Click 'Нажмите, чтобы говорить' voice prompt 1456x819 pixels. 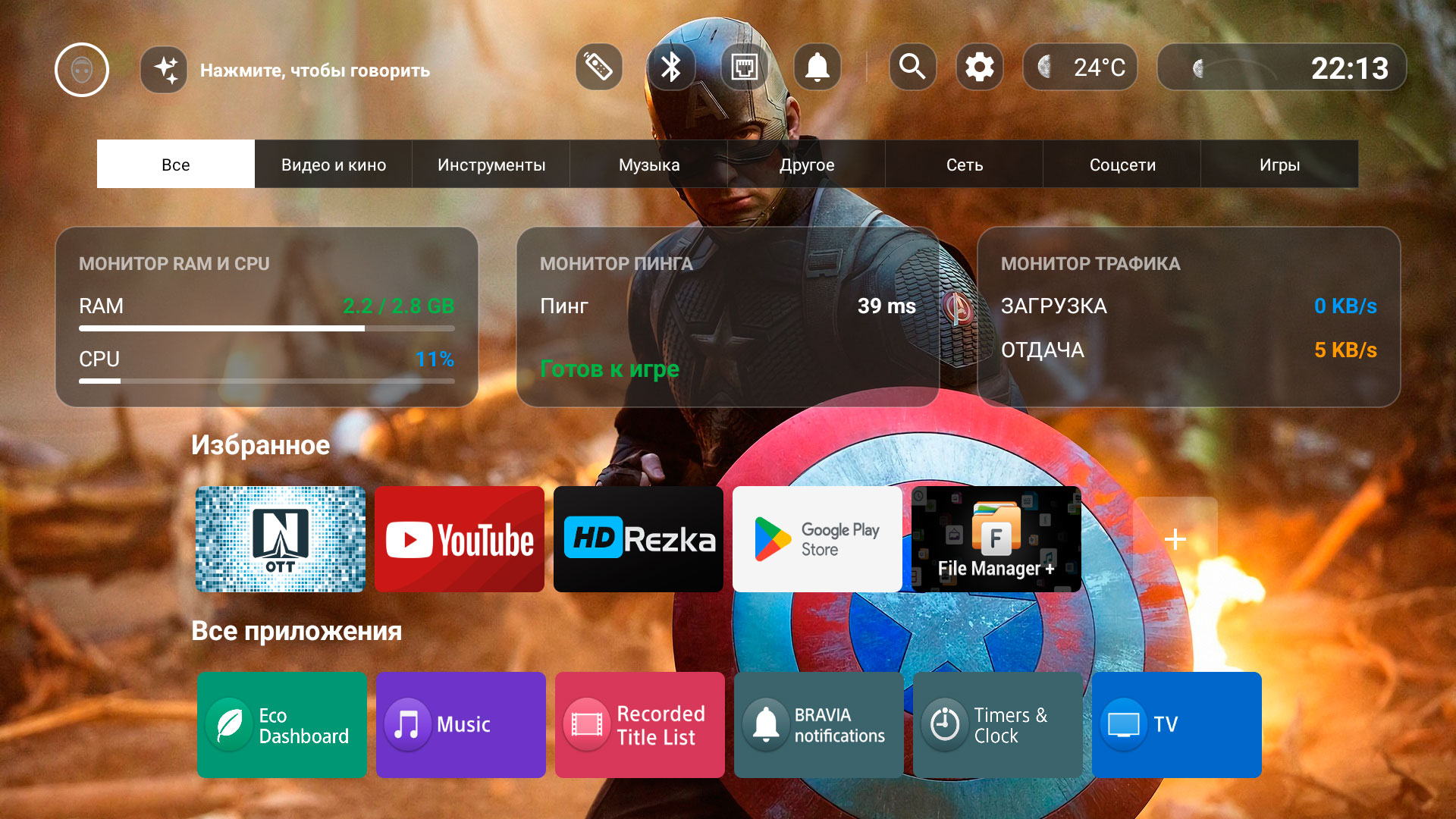(315, 71)
